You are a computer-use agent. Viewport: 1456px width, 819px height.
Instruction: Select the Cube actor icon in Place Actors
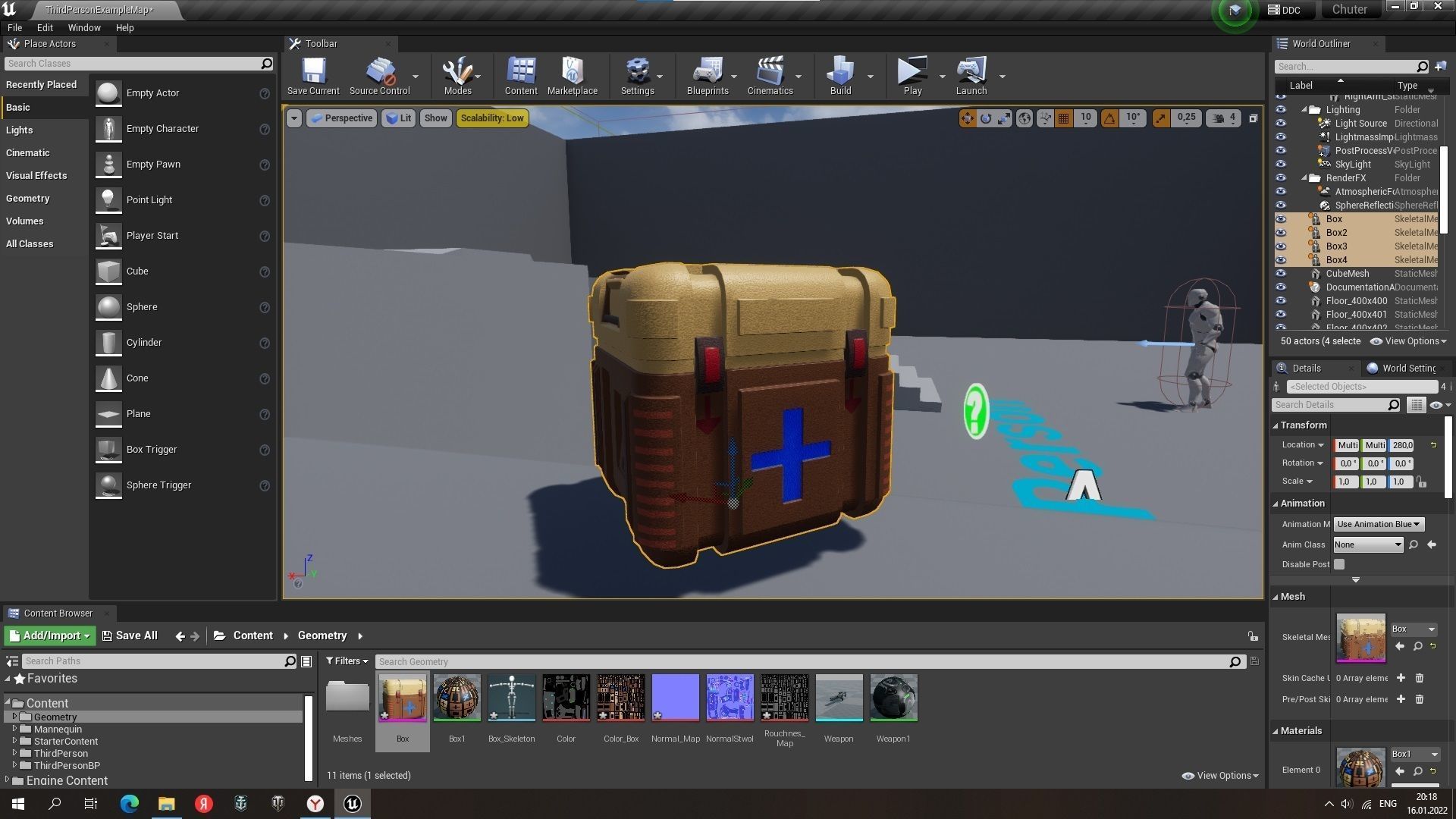108,271
